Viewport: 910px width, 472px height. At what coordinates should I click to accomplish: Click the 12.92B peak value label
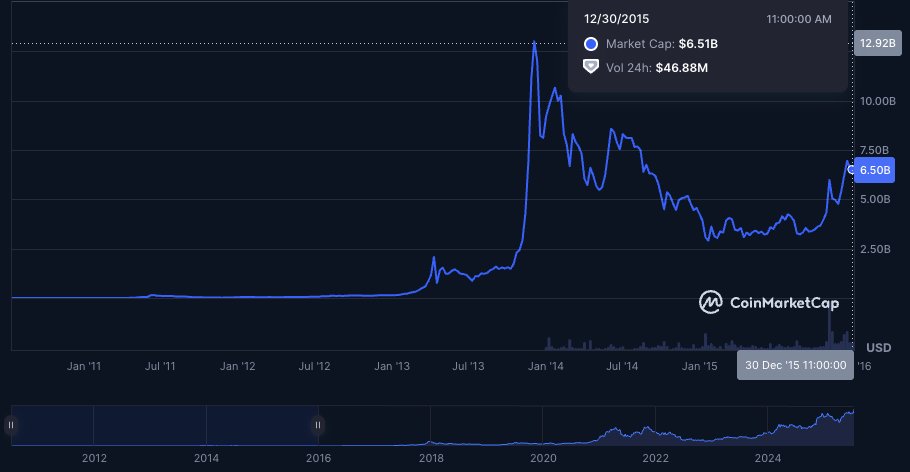(x=878, y=44)
